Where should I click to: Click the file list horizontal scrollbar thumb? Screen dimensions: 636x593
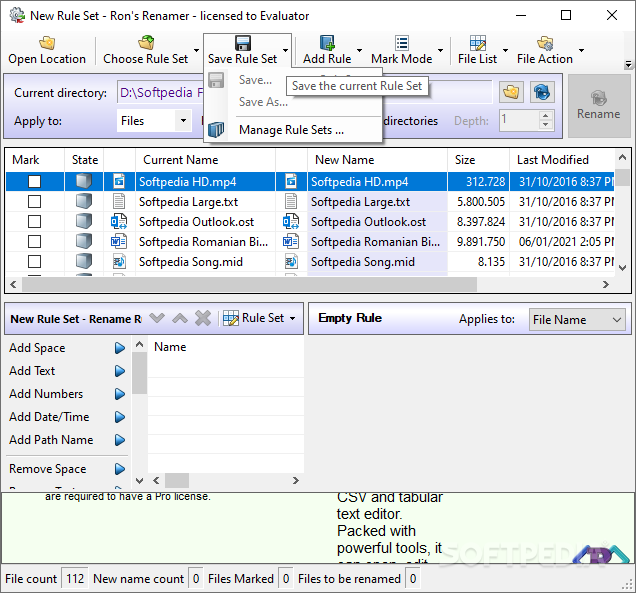(249, 284)
